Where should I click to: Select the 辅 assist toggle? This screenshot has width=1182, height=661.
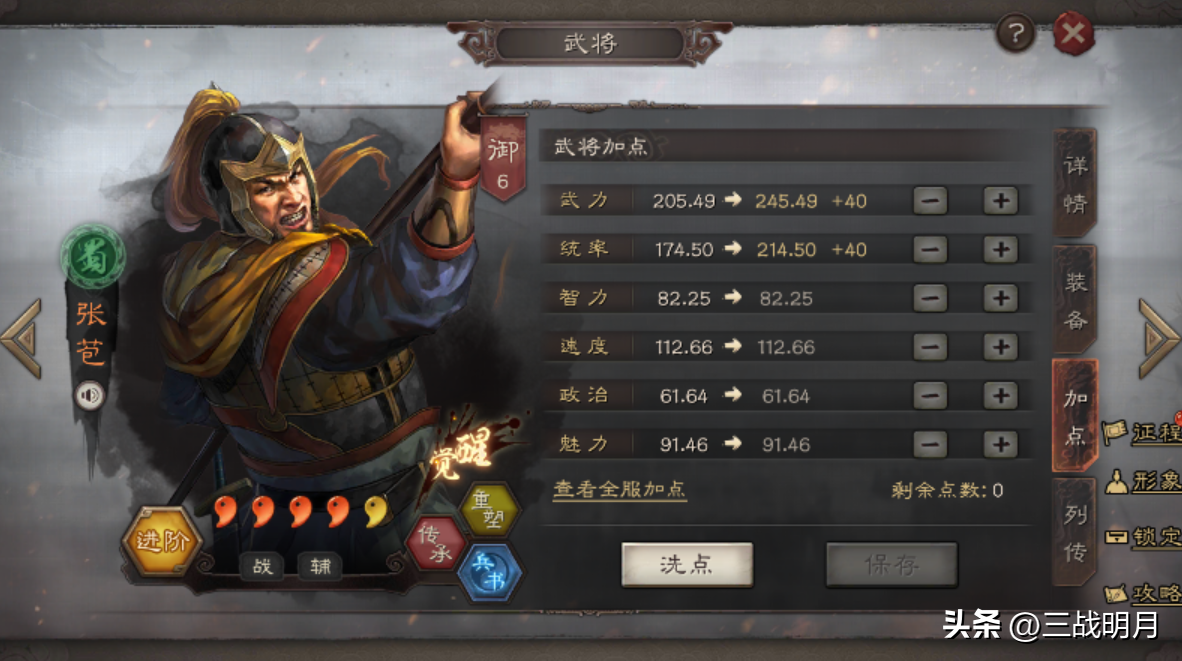coord(320,566)
